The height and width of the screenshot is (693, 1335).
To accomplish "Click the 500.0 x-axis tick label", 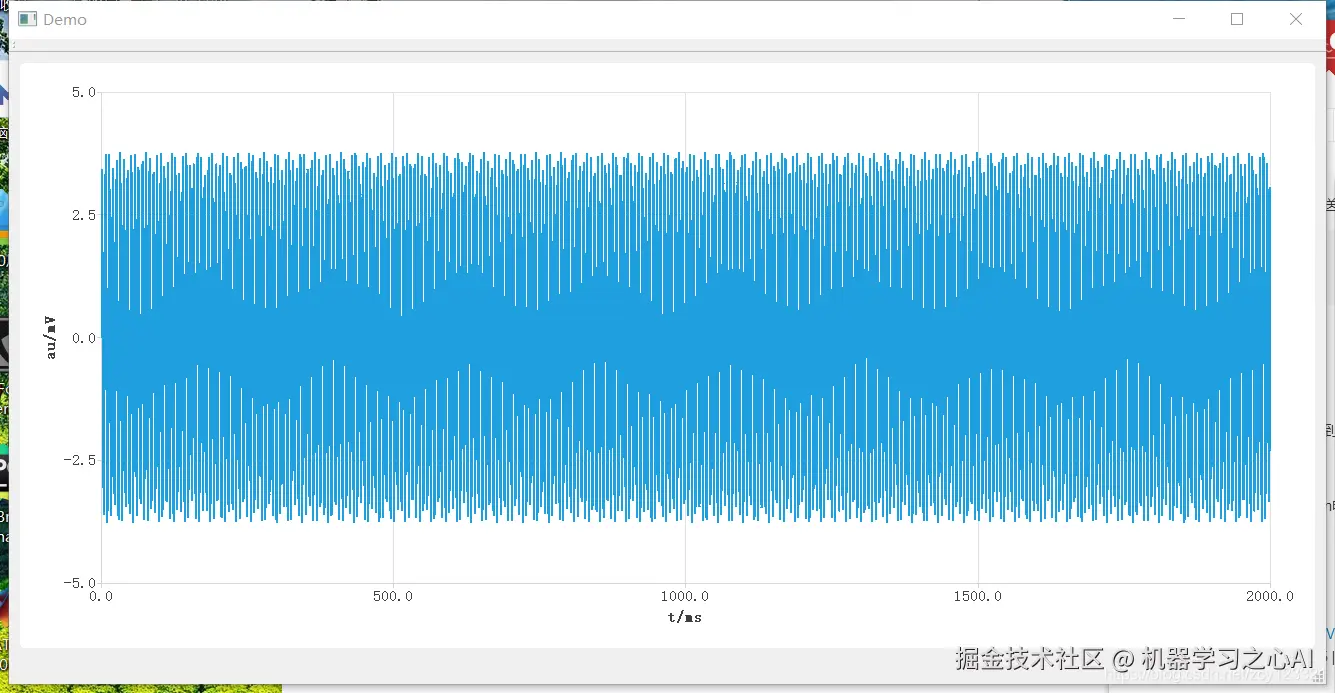I will point(393,596).
